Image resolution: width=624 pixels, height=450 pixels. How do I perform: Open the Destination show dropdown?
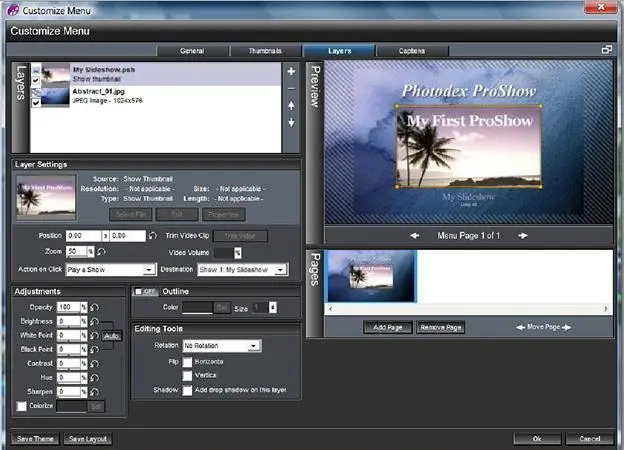[x=281, y=270]
